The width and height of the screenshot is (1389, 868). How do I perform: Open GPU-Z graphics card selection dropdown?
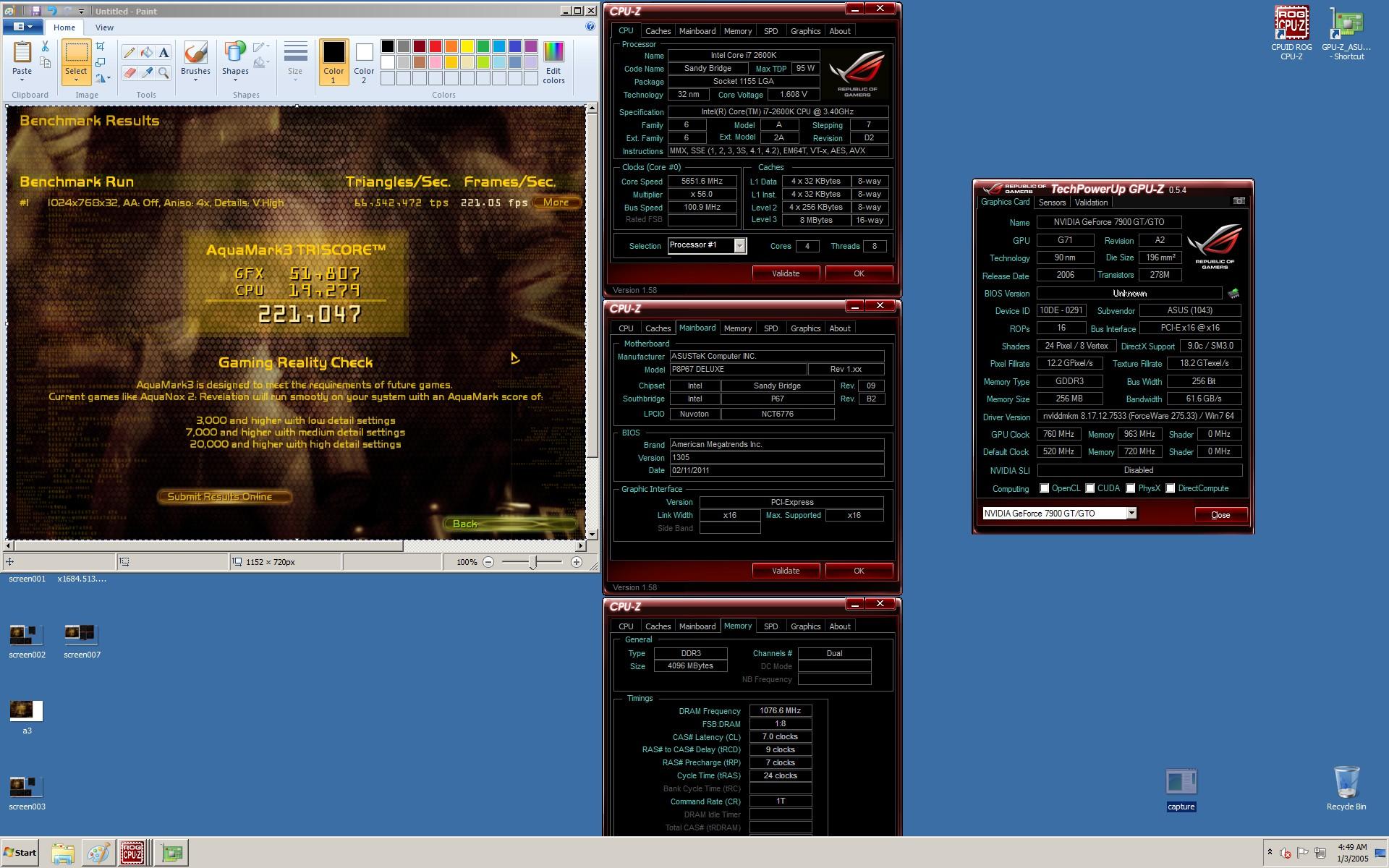1131,513
